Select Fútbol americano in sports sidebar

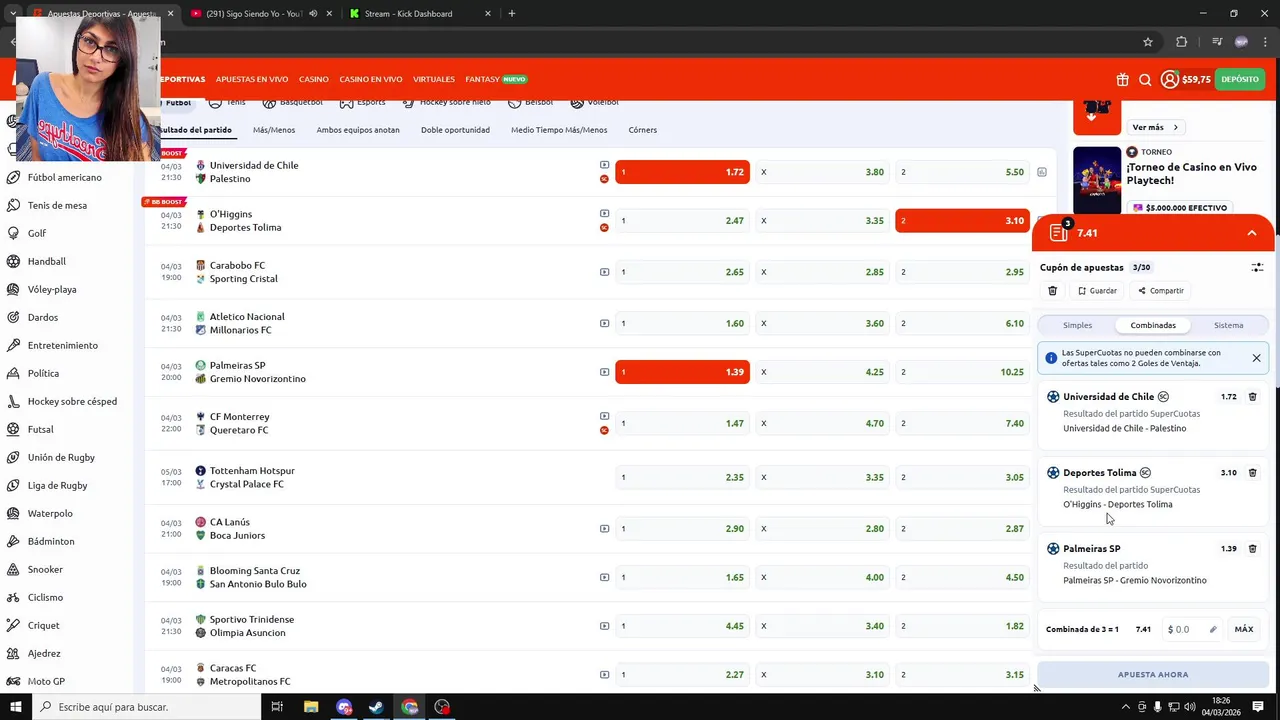click(x=65, y=177)
